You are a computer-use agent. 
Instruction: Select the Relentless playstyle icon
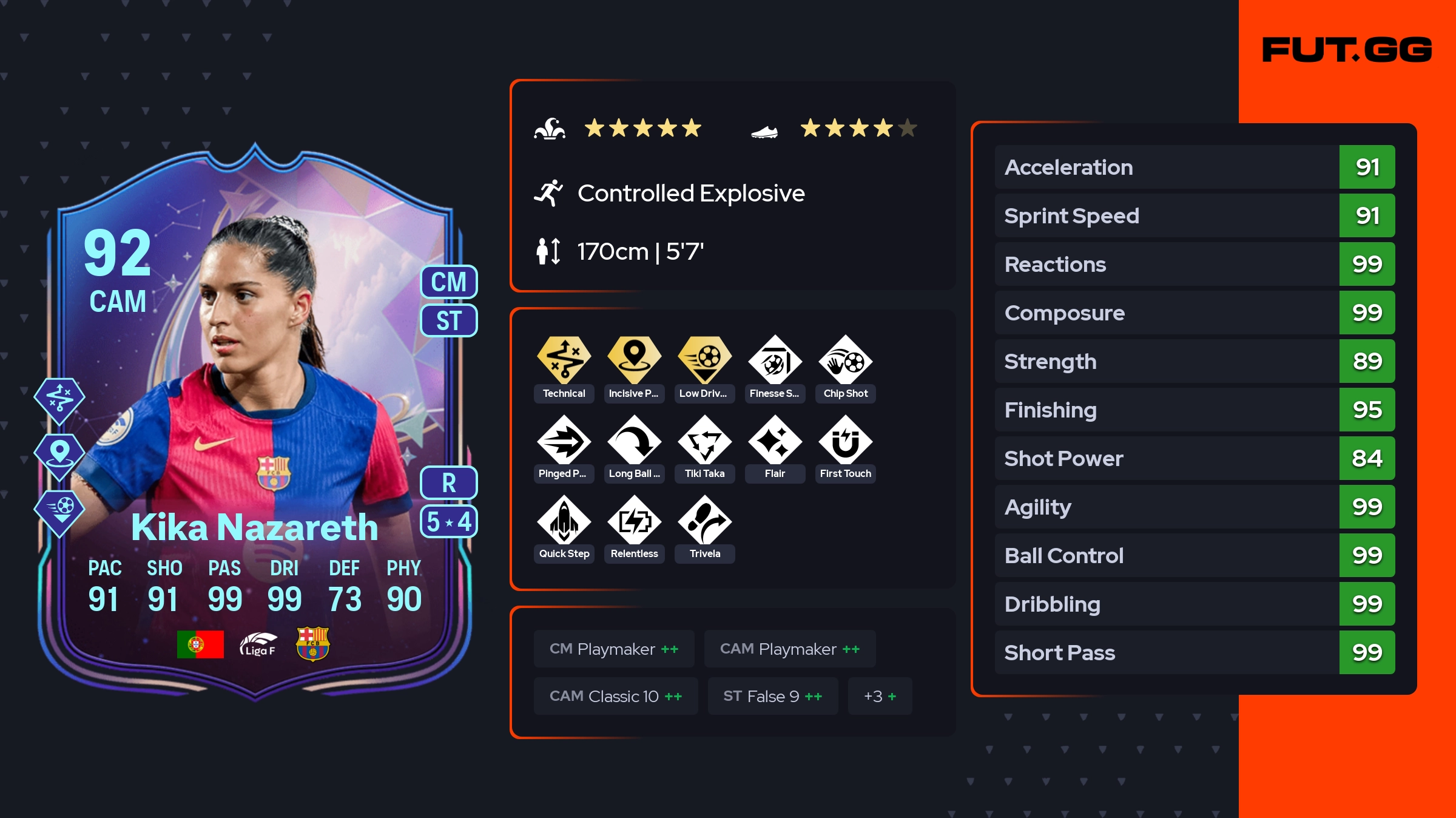coord(634,520)
